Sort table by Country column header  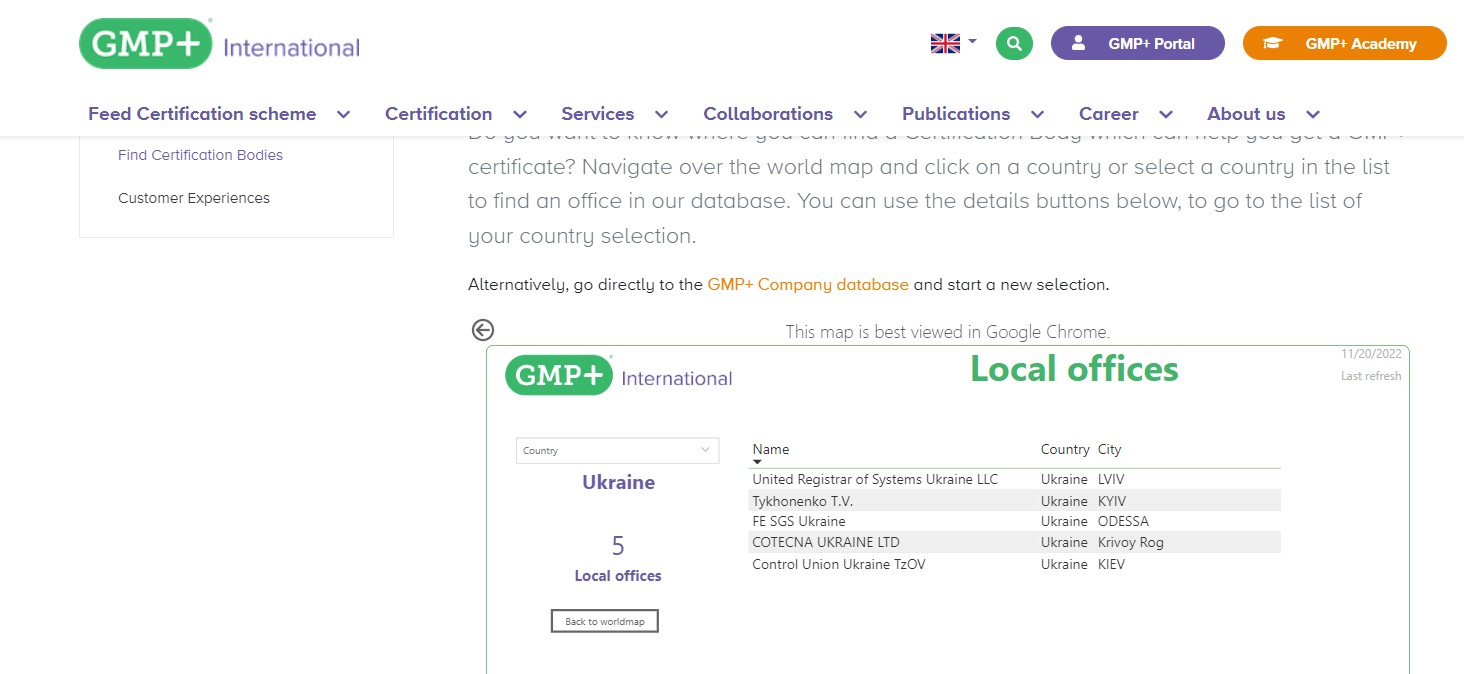[x=1065, y=450]
